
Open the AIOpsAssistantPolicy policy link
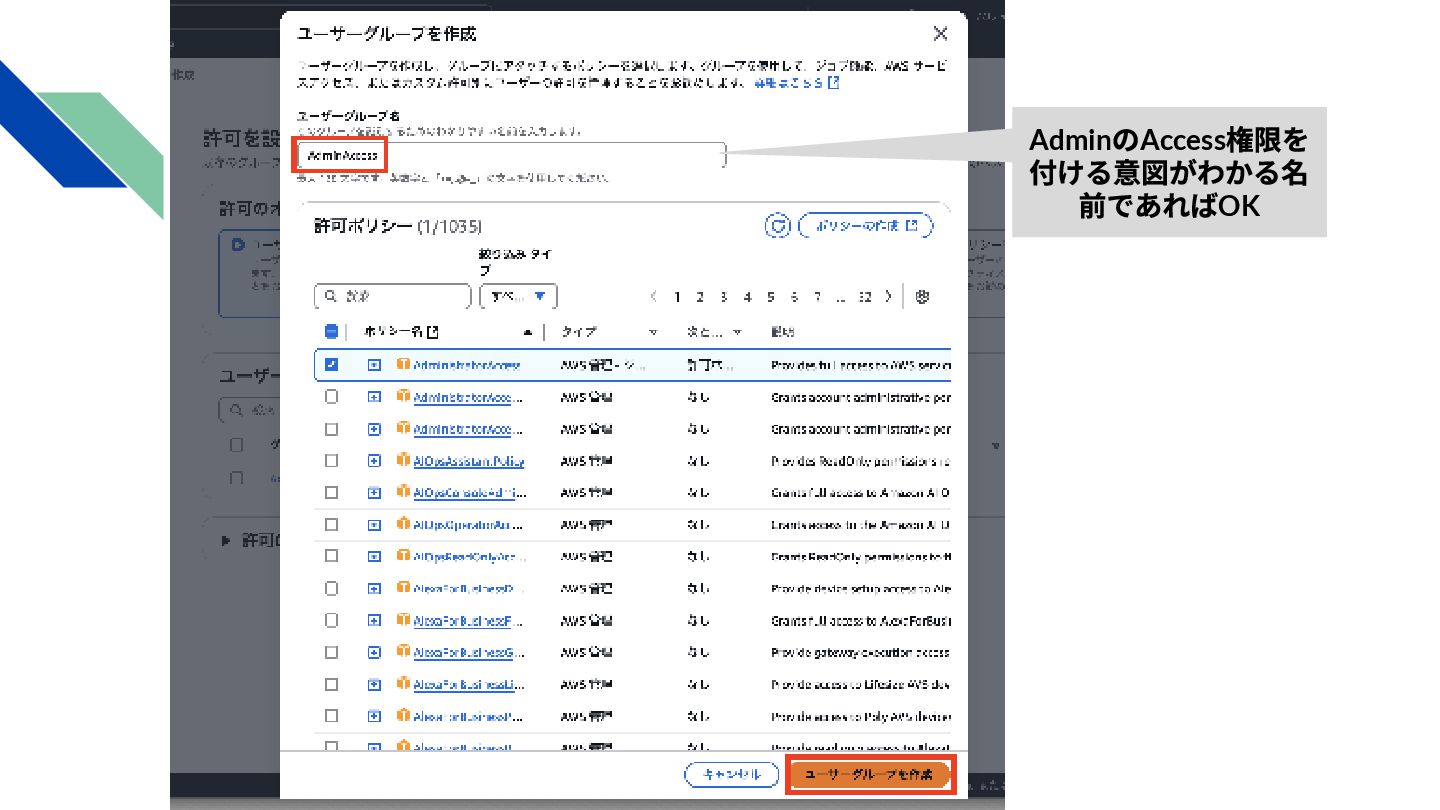click(469, 461)
